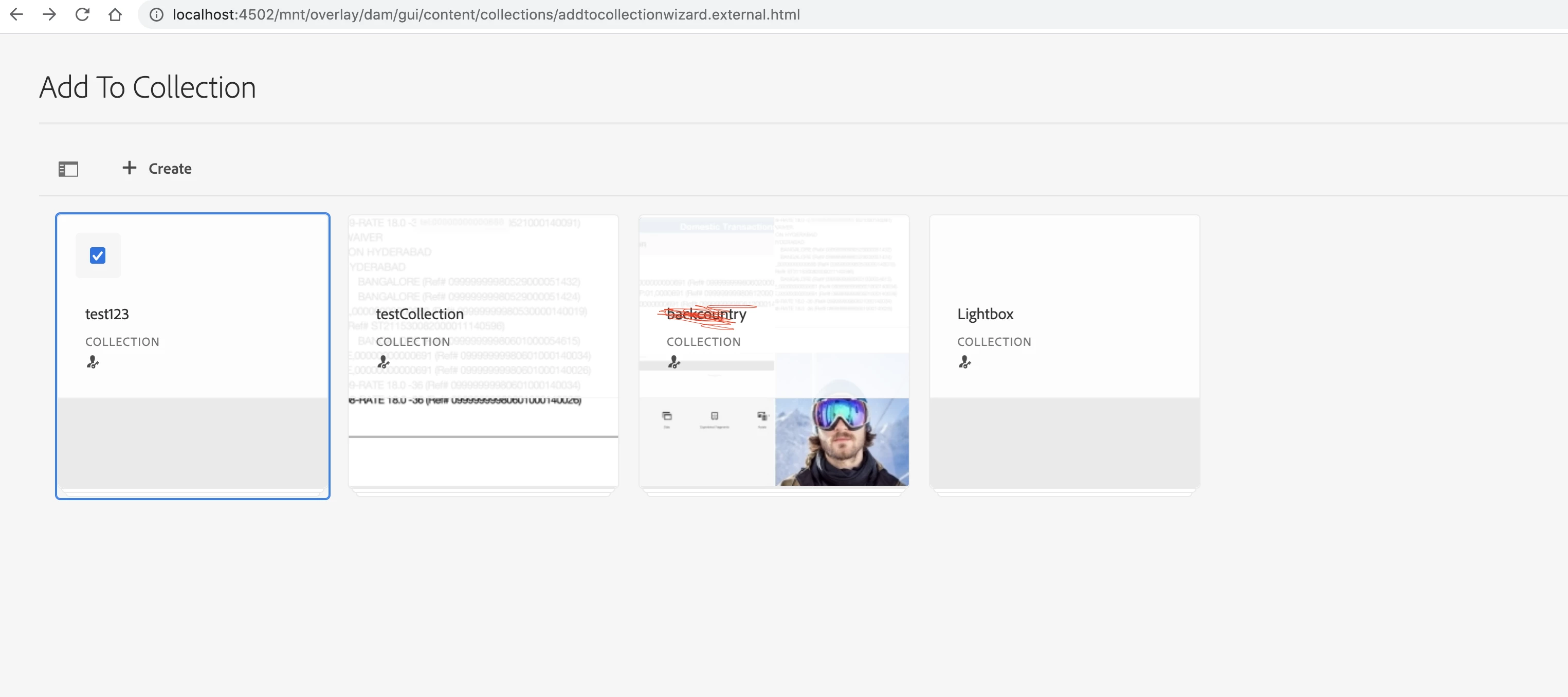Click the backcountry collection title
The width and height of the screenshot is (1568, 697).
tap(706, 314)
